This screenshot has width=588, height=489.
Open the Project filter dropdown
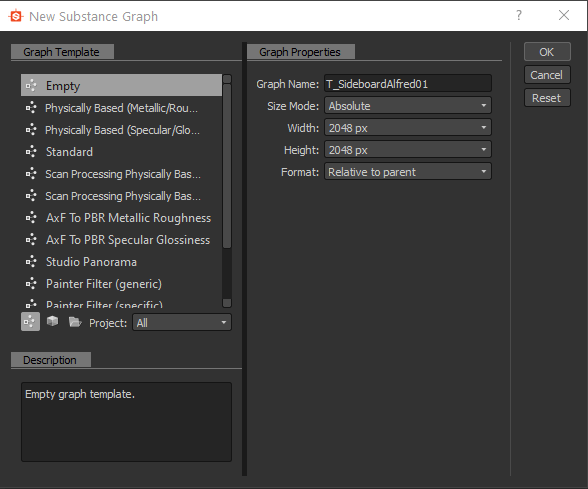tap(182, 322)
